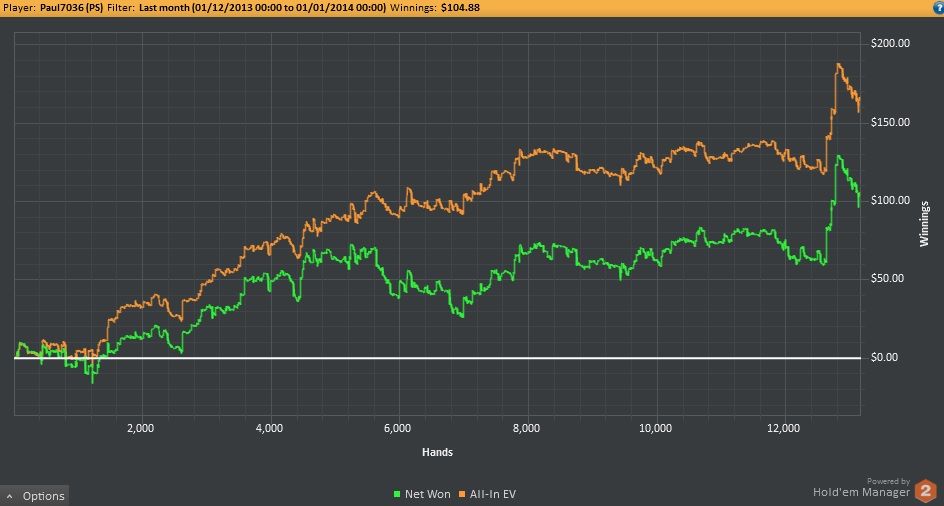Toggle the All-In EV legend label
The image size is (944, 506).
[x=492, y=495]
